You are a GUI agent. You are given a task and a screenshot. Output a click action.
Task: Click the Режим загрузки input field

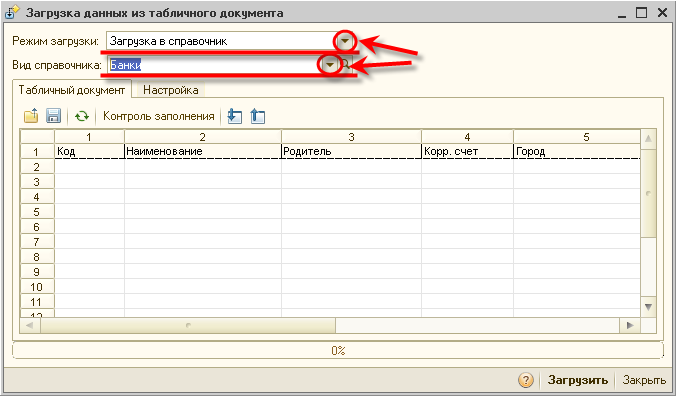tap(222, 41)
